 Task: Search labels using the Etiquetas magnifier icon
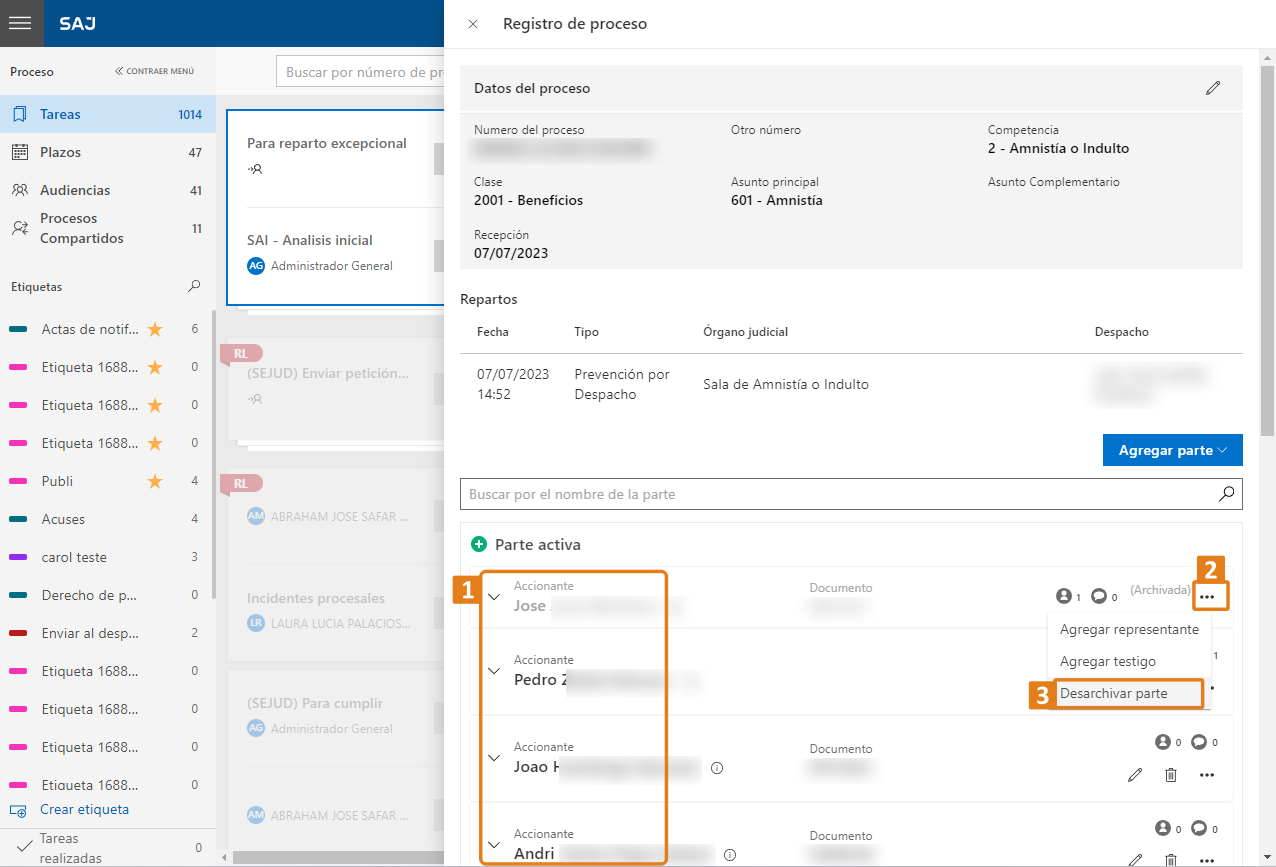194,286
